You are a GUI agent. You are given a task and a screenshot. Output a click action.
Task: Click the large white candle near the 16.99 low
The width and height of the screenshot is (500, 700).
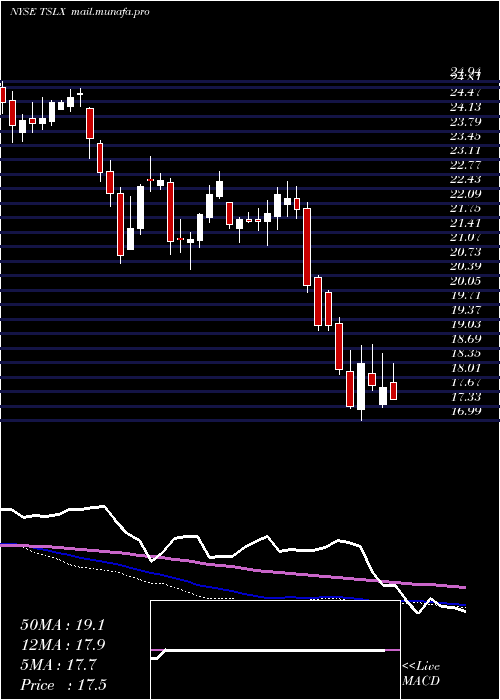361,386
